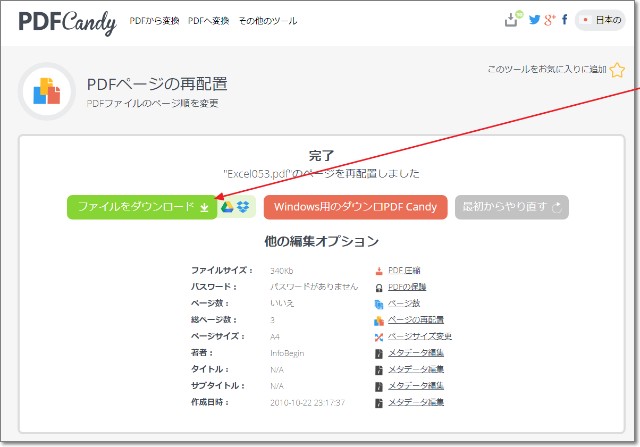This screenshot has width=640, height=447.
Task: Click the このツールをお気に入りに追加 text
Action: tap(546, 70)
